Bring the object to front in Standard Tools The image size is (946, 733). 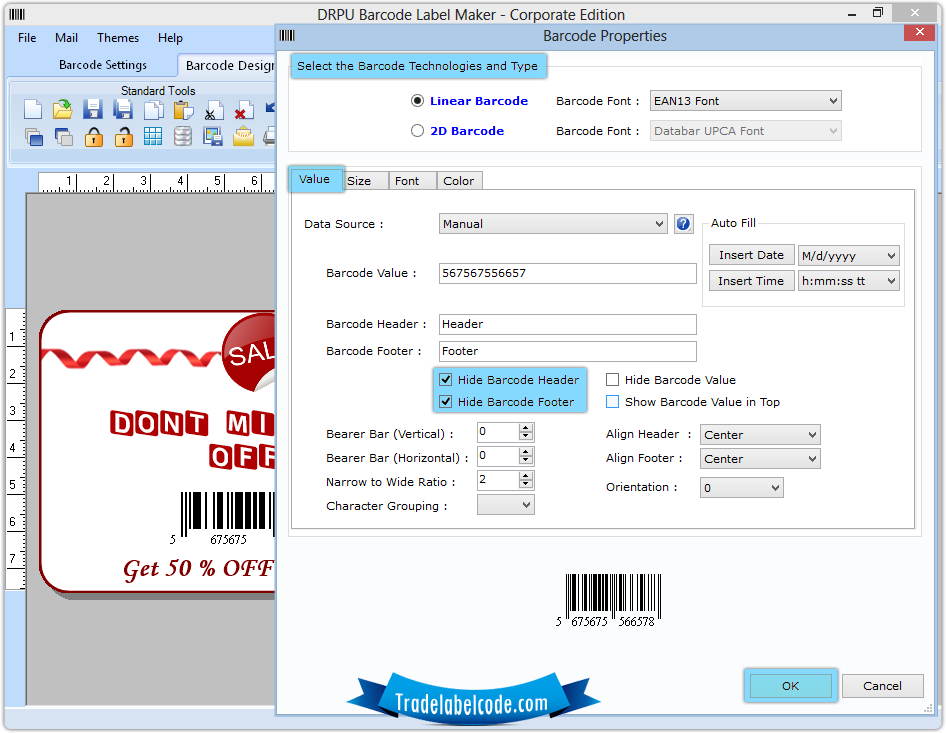point(34,137)
